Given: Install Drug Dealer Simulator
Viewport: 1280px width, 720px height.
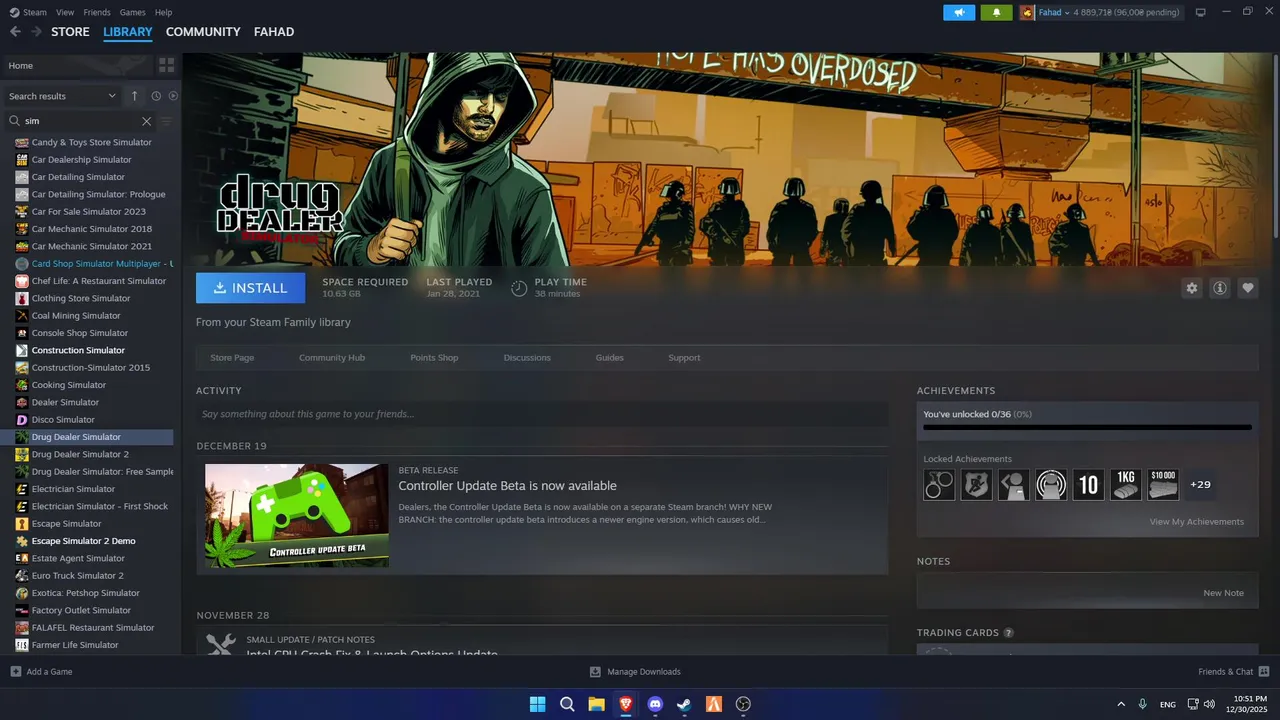Looking at the screenshot, I should pos(250,288).
